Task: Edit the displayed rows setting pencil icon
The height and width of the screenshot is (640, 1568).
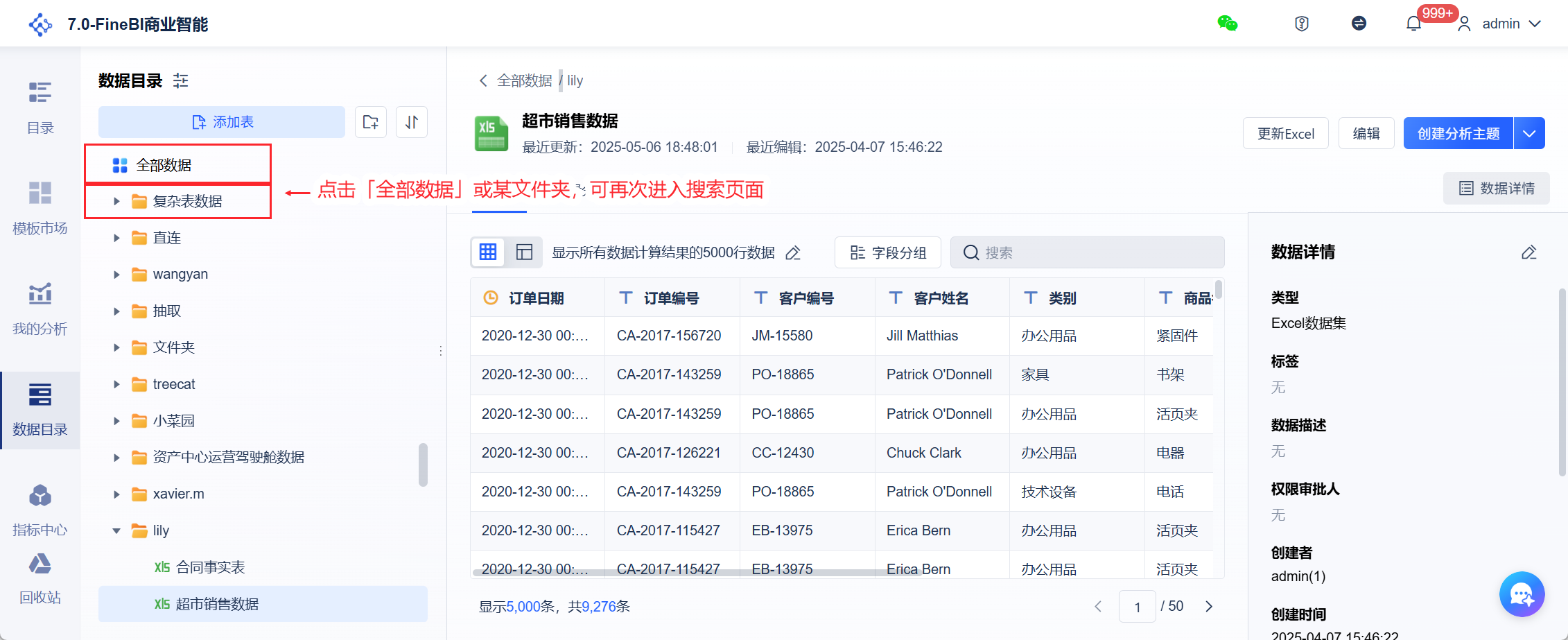Action: [x=793, y=252]
